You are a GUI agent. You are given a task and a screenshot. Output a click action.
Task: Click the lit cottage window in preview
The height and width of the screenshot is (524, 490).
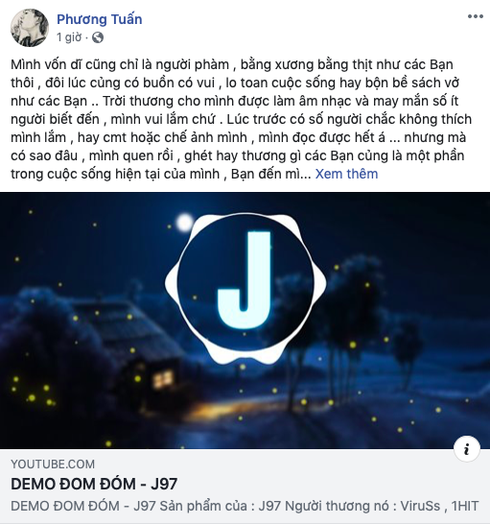tap(163, 380)
